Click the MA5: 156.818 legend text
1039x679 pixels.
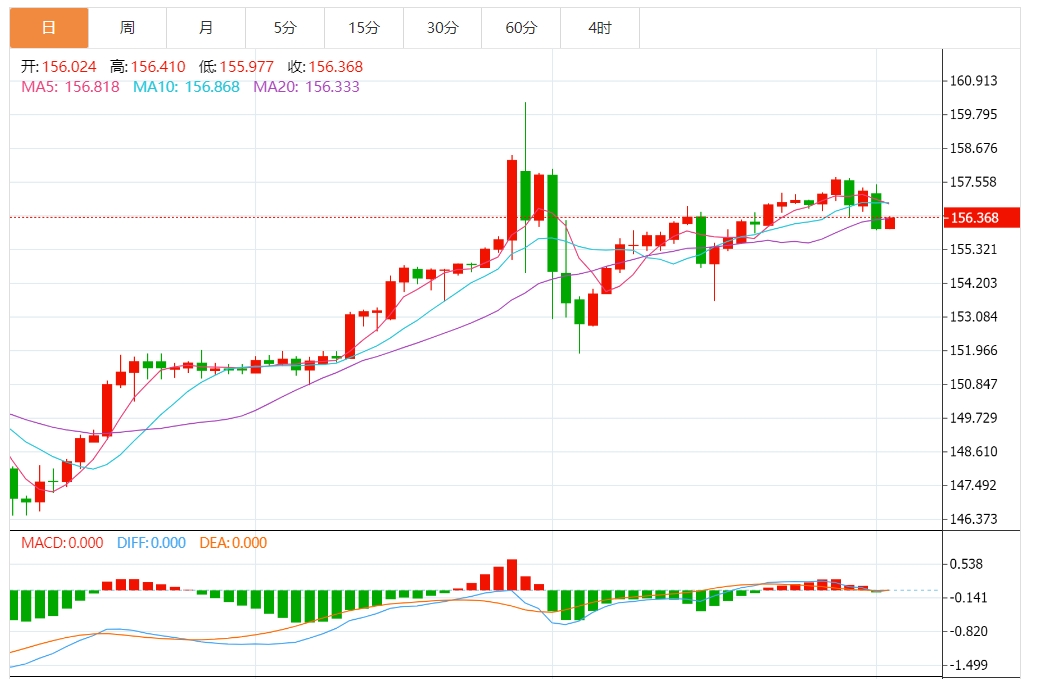[70, 87]
